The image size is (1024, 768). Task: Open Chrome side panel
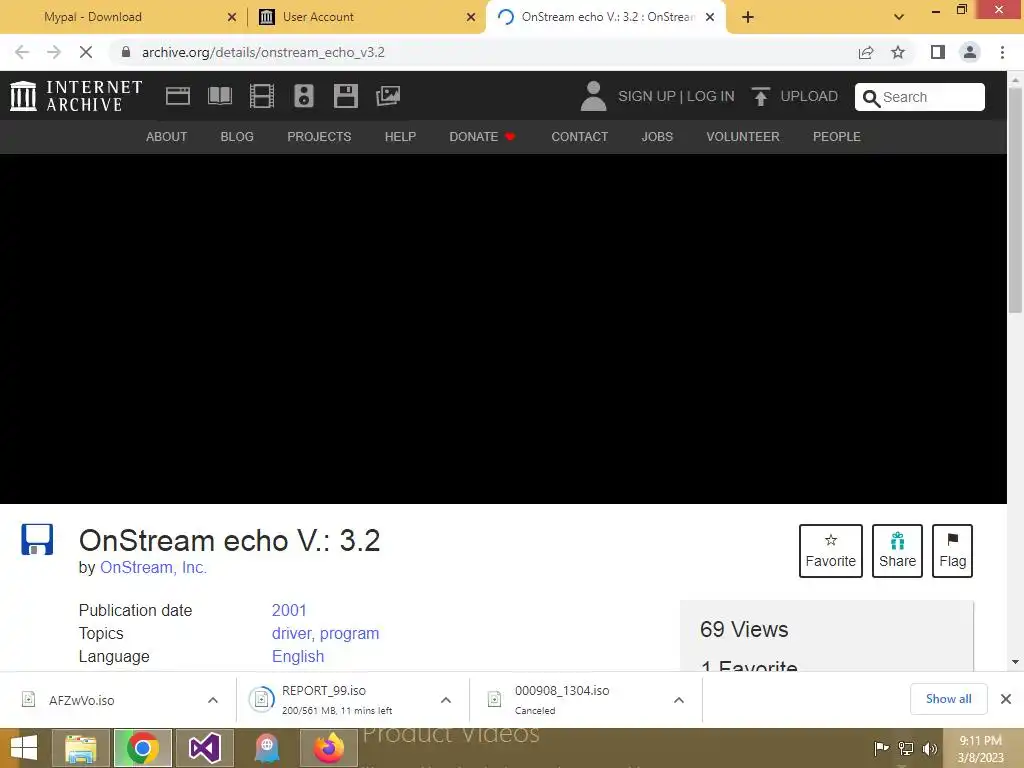pyautogui.click(x=938, y=52)
